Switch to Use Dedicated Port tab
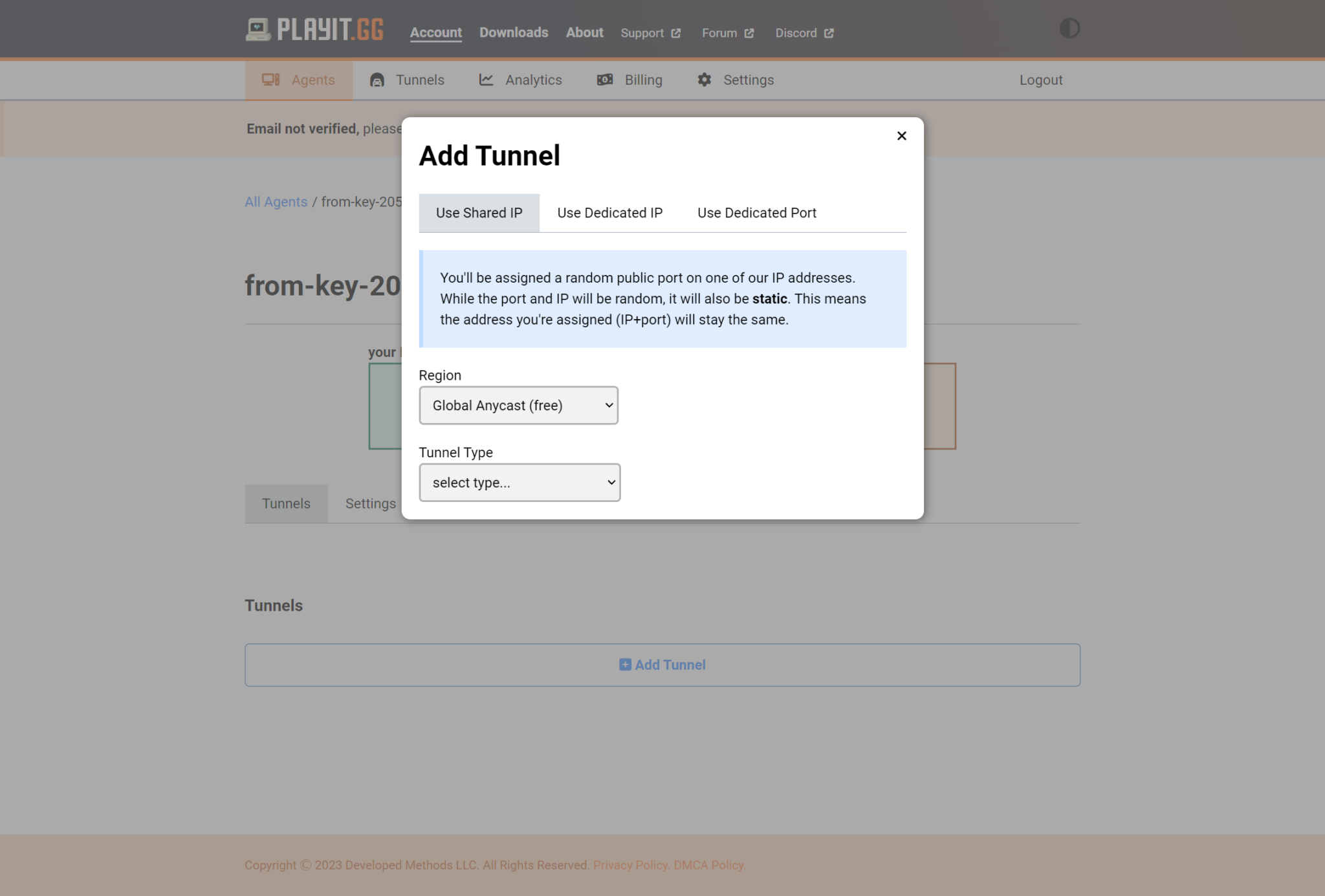 (756, 213)
